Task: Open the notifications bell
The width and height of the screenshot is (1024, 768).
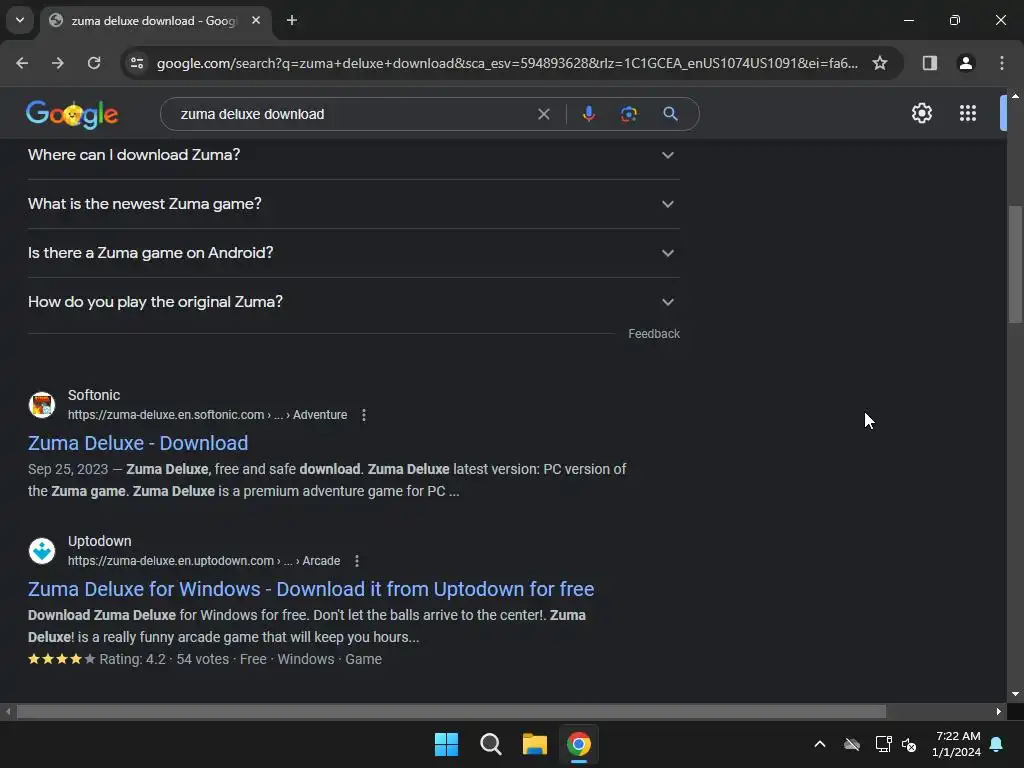Action: point(997,744)
